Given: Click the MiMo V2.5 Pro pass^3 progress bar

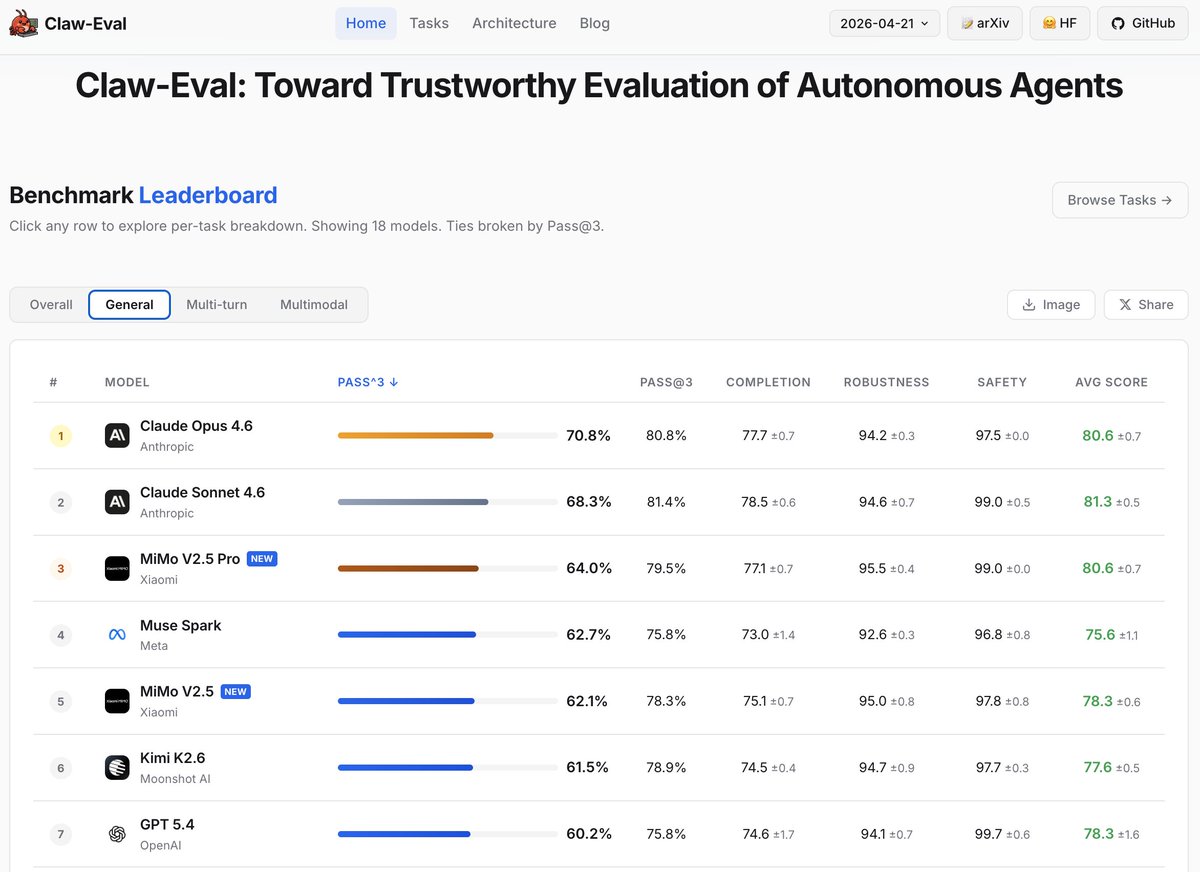Looking at the screenshot, I should click(x=448, y=568).
